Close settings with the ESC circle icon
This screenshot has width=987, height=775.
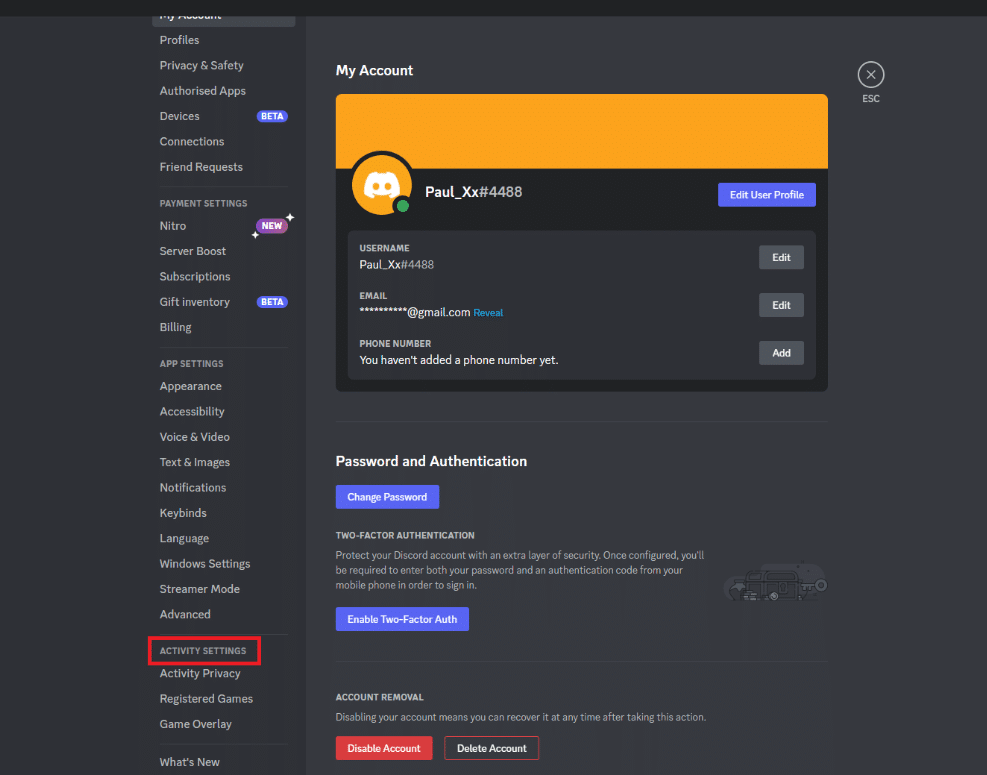click(x=871, y=75)
